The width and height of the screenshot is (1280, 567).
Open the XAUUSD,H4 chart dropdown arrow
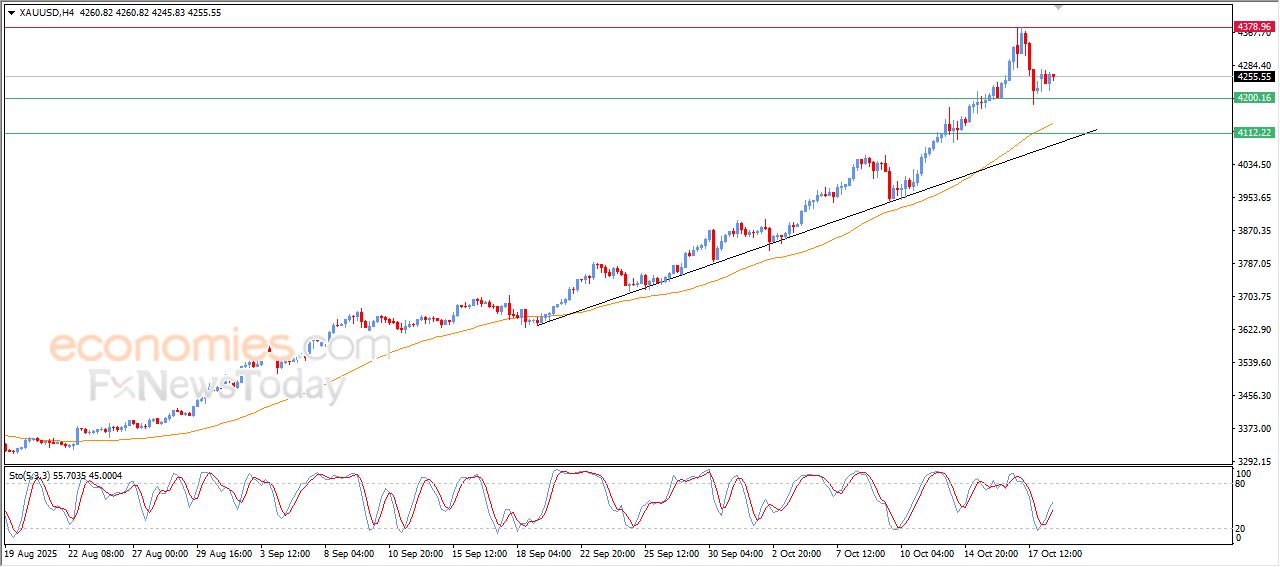pos(11,13)
